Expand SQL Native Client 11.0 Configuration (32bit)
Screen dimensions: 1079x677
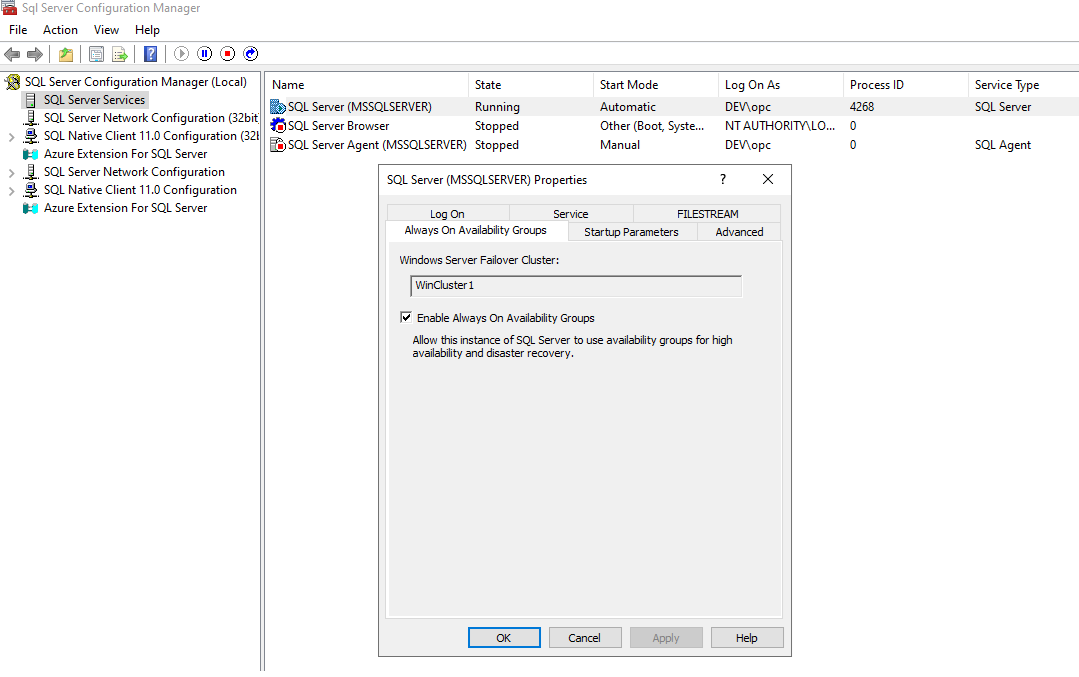pyautogui.click(x=12, y=137)
